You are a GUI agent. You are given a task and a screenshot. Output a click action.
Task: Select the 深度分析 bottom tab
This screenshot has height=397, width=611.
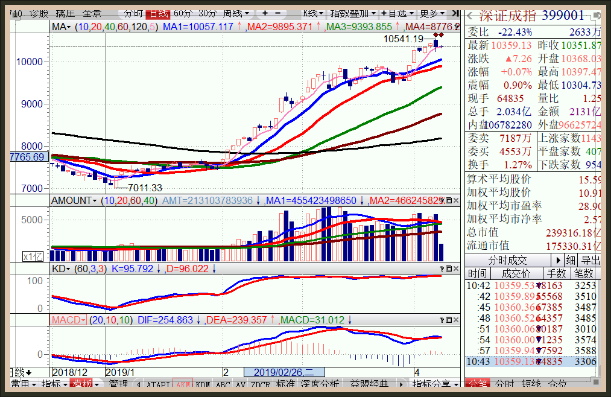[319, 384]
